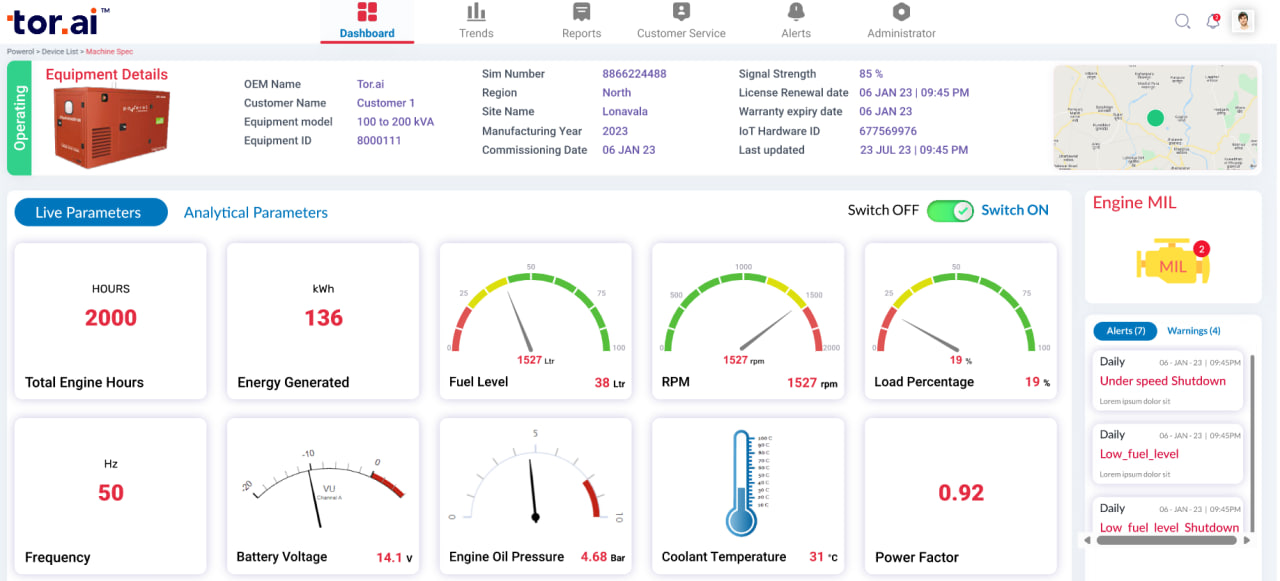Go to Device List in the breadcrumb
This screenshot has width=1280, height=581.
tap(60, 51)
